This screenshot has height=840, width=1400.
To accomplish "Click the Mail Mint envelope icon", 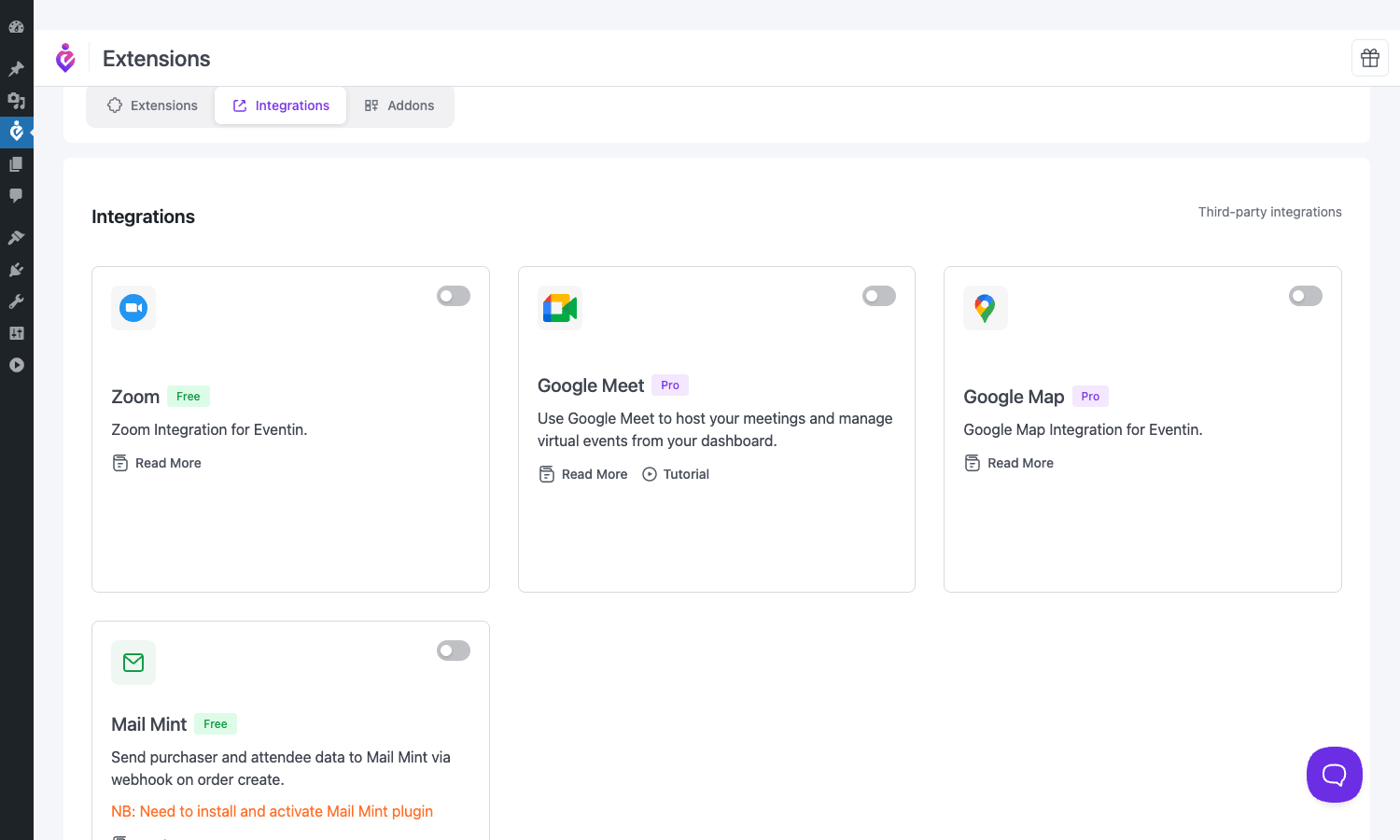I will coord(133,663).
